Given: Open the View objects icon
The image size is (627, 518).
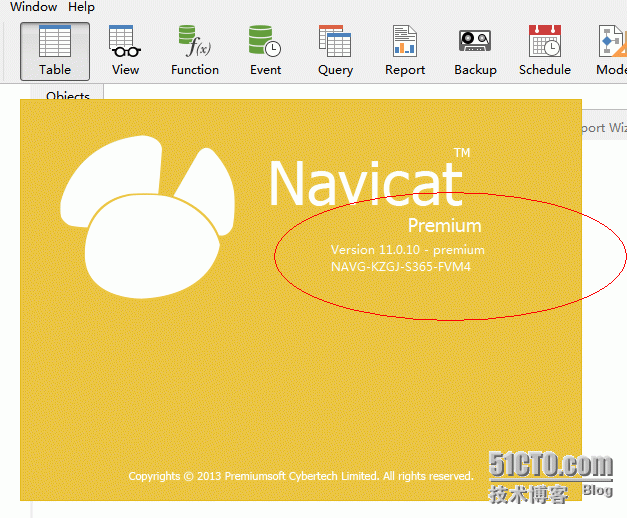Looking at the screenshot, I should [125, 51].
